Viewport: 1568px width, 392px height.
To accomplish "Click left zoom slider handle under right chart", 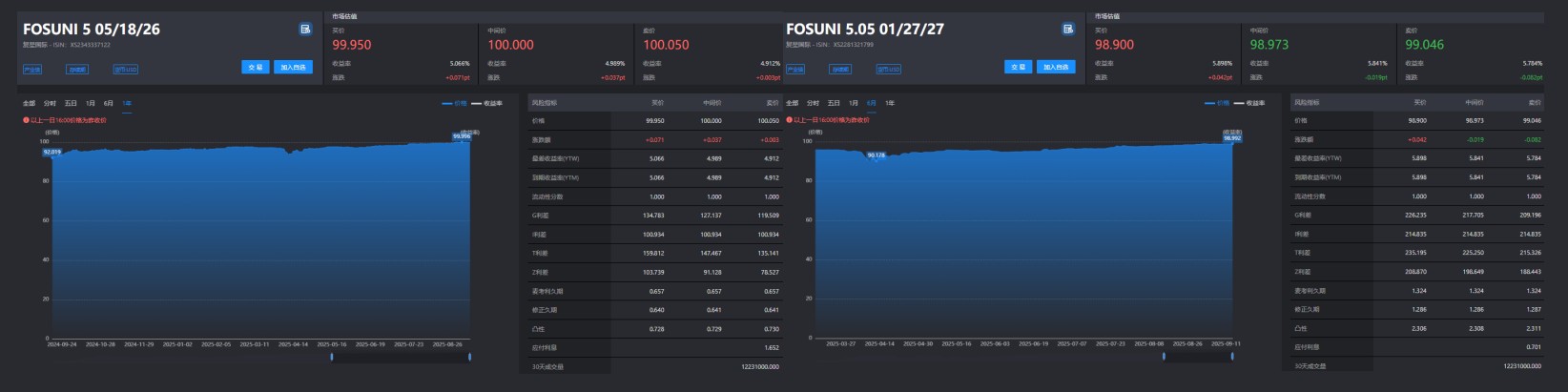I will (1164, 357).
